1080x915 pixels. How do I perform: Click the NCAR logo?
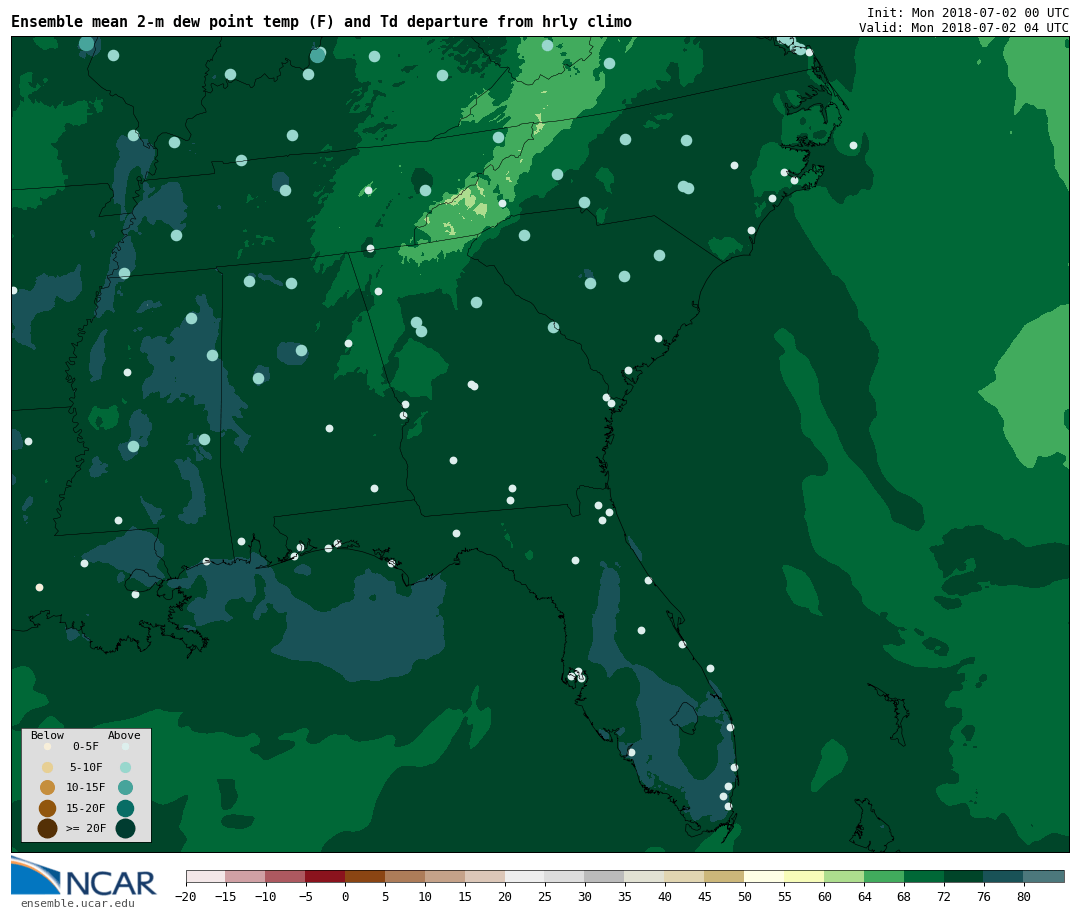83,876
